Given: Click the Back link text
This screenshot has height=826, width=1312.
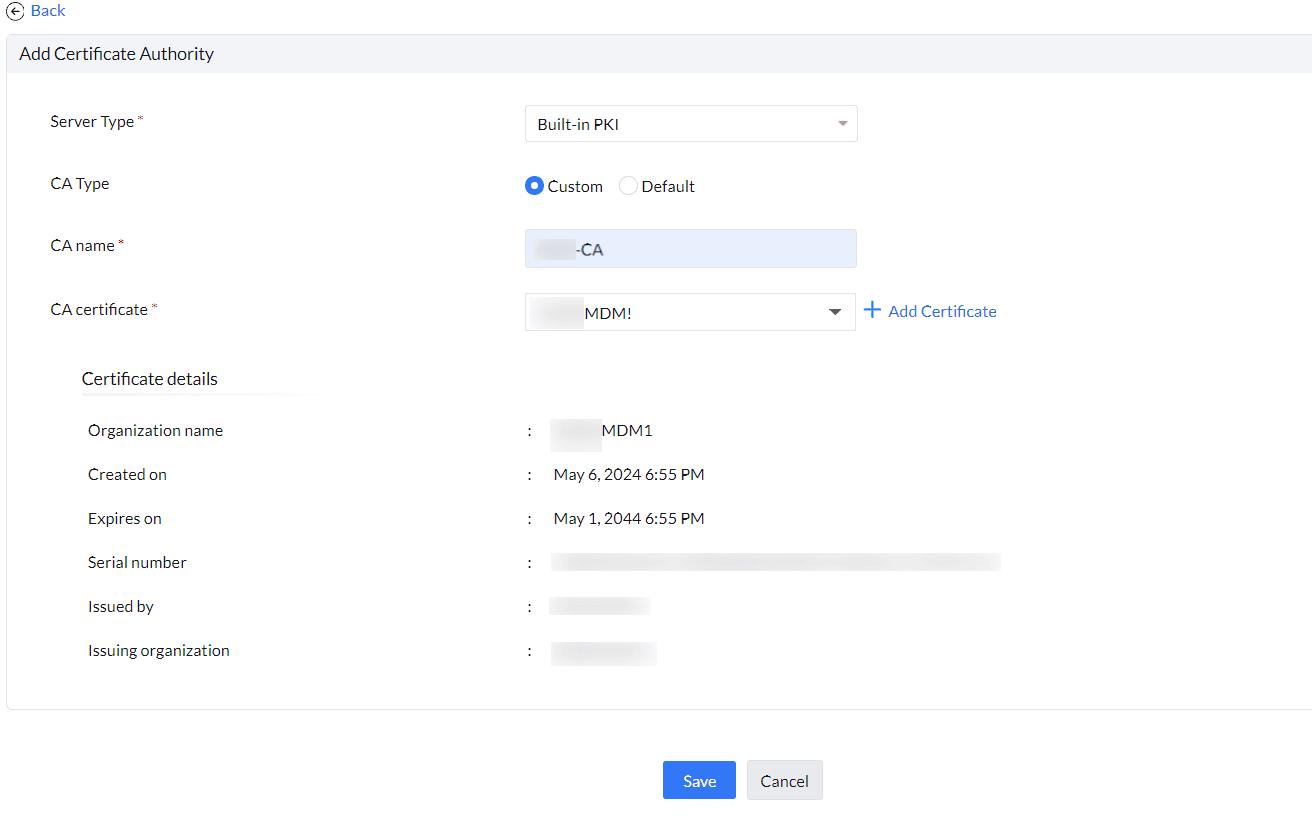Looking at the screenshot, I should tap(48, 11).
